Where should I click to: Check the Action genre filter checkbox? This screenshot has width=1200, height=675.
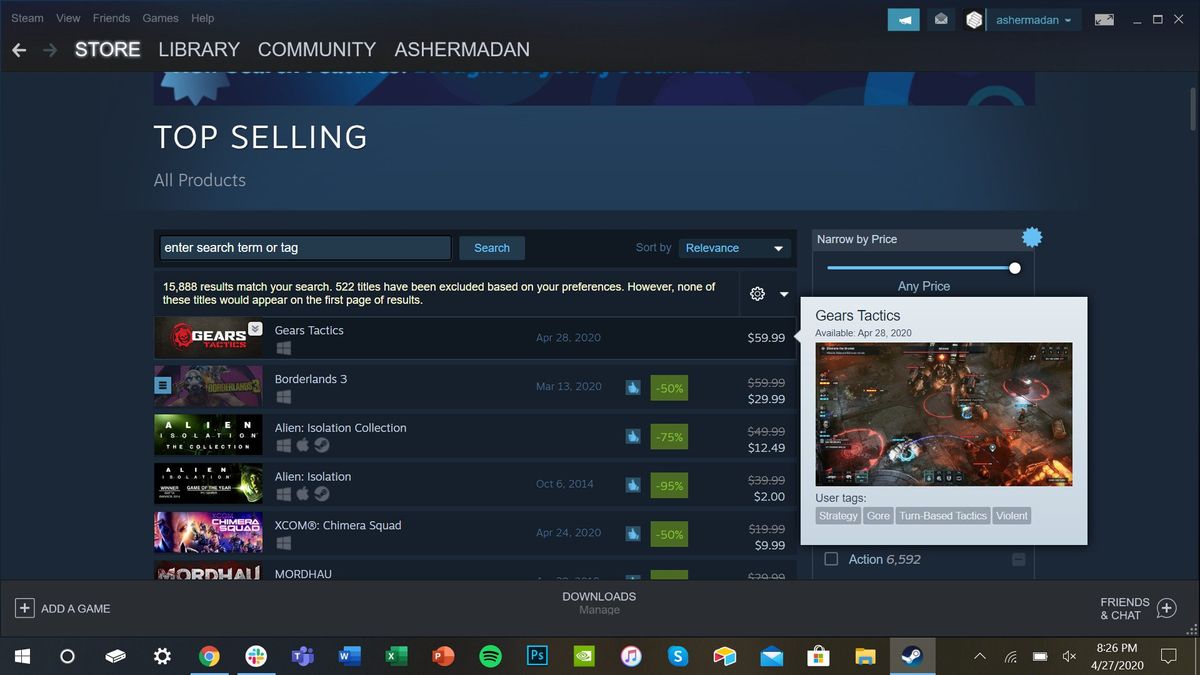831,559
